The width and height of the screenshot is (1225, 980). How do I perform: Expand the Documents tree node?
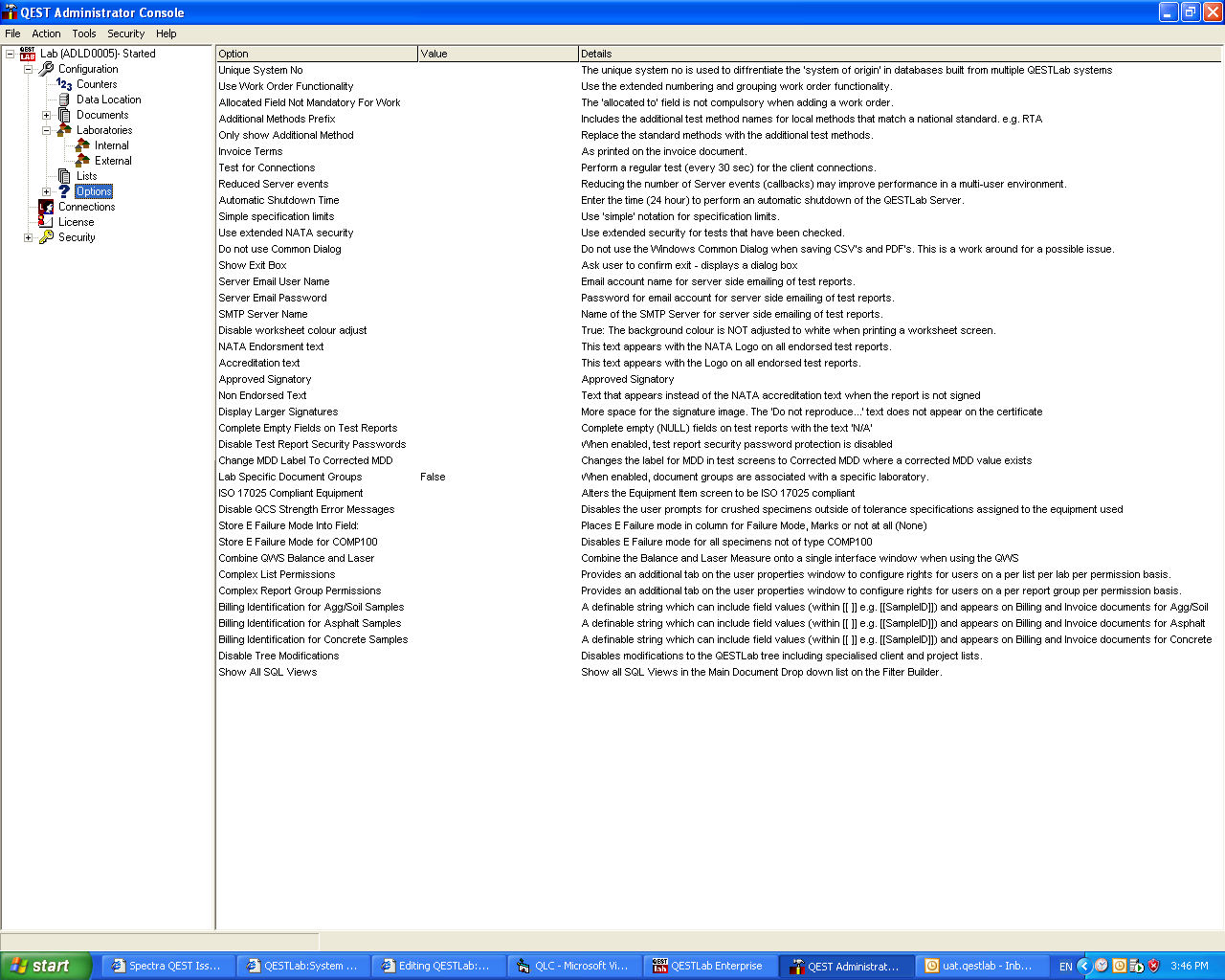46,115
